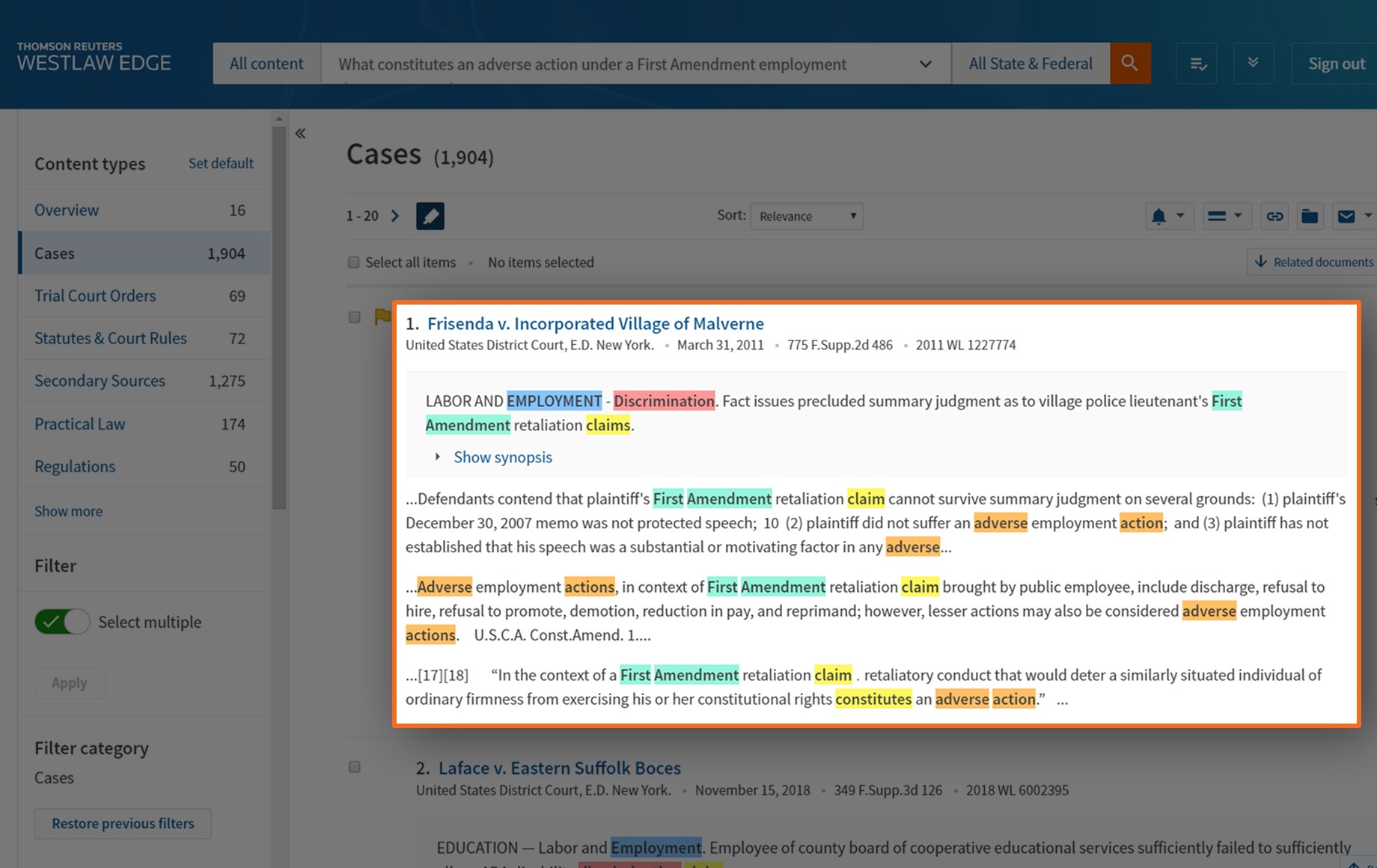
Task: Collapse sidebar with double chevron icon
Action: pos(300,134)
